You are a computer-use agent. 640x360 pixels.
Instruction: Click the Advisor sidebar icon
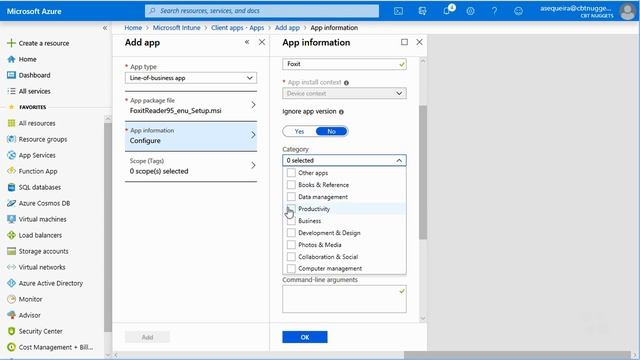pyautogui.click(x=11, y=315)
